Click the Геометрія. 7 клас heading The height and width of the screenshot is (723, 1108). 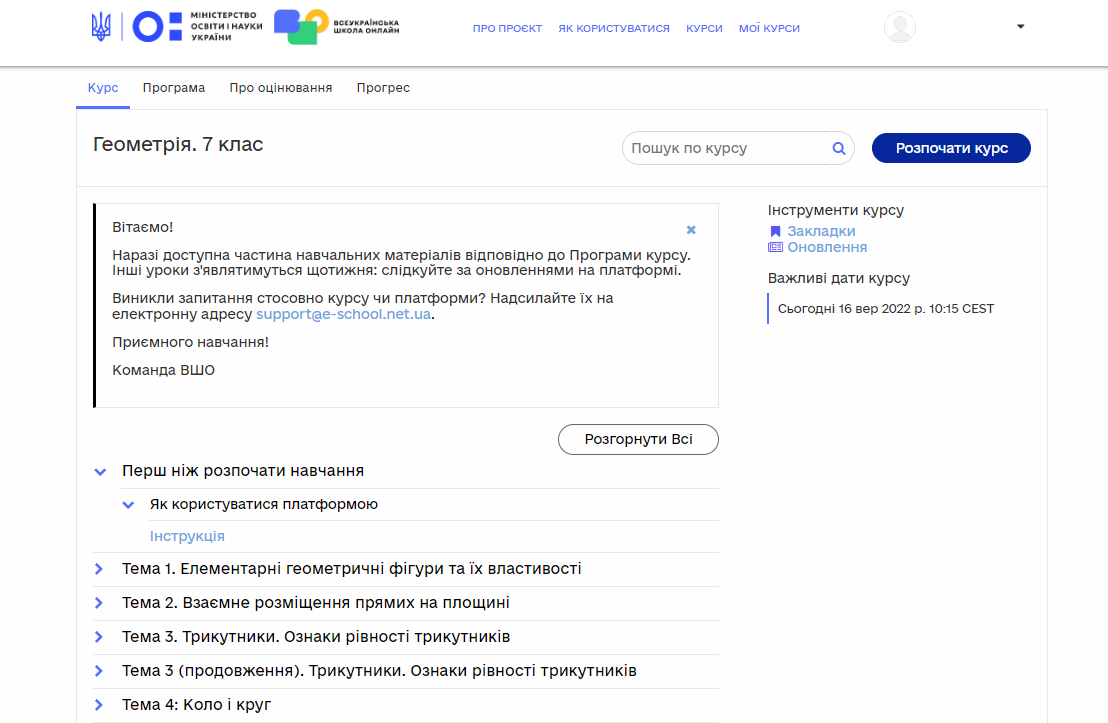point(178,144)
